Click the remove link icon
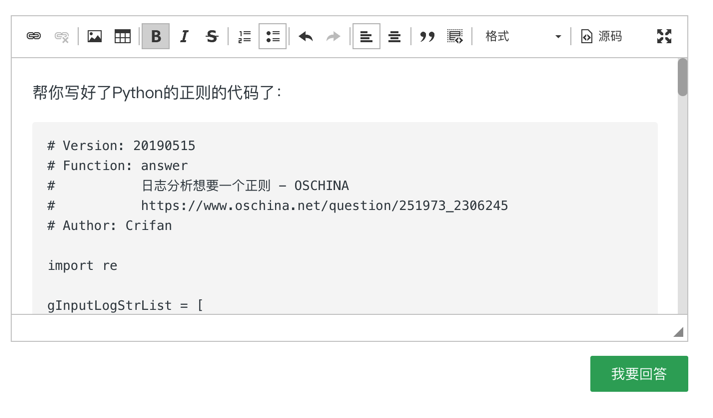The height and width of the screenshot is (418, 713). click(62, 37)
